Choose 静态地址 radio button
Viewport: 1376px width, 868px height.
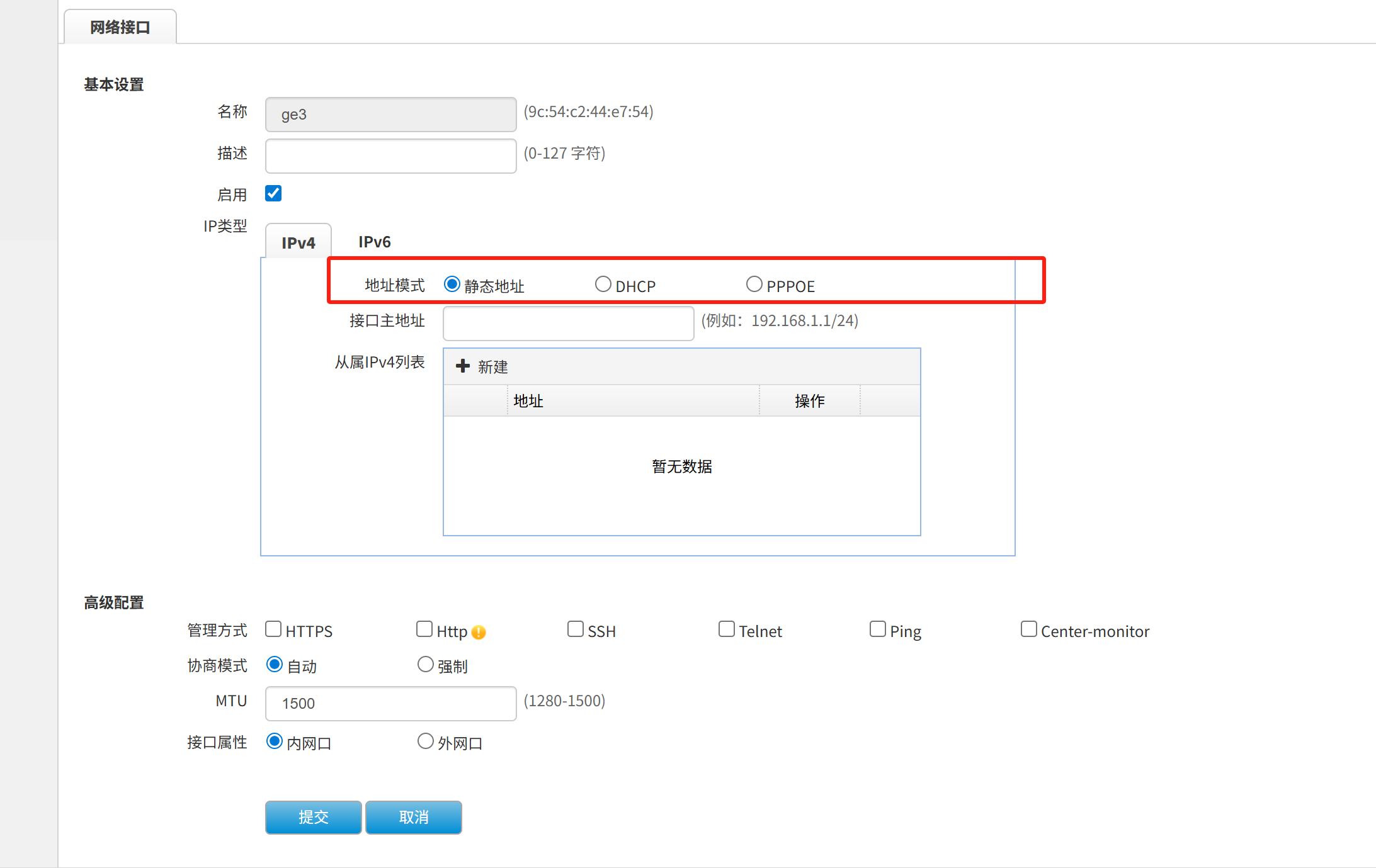coord(452,285)
